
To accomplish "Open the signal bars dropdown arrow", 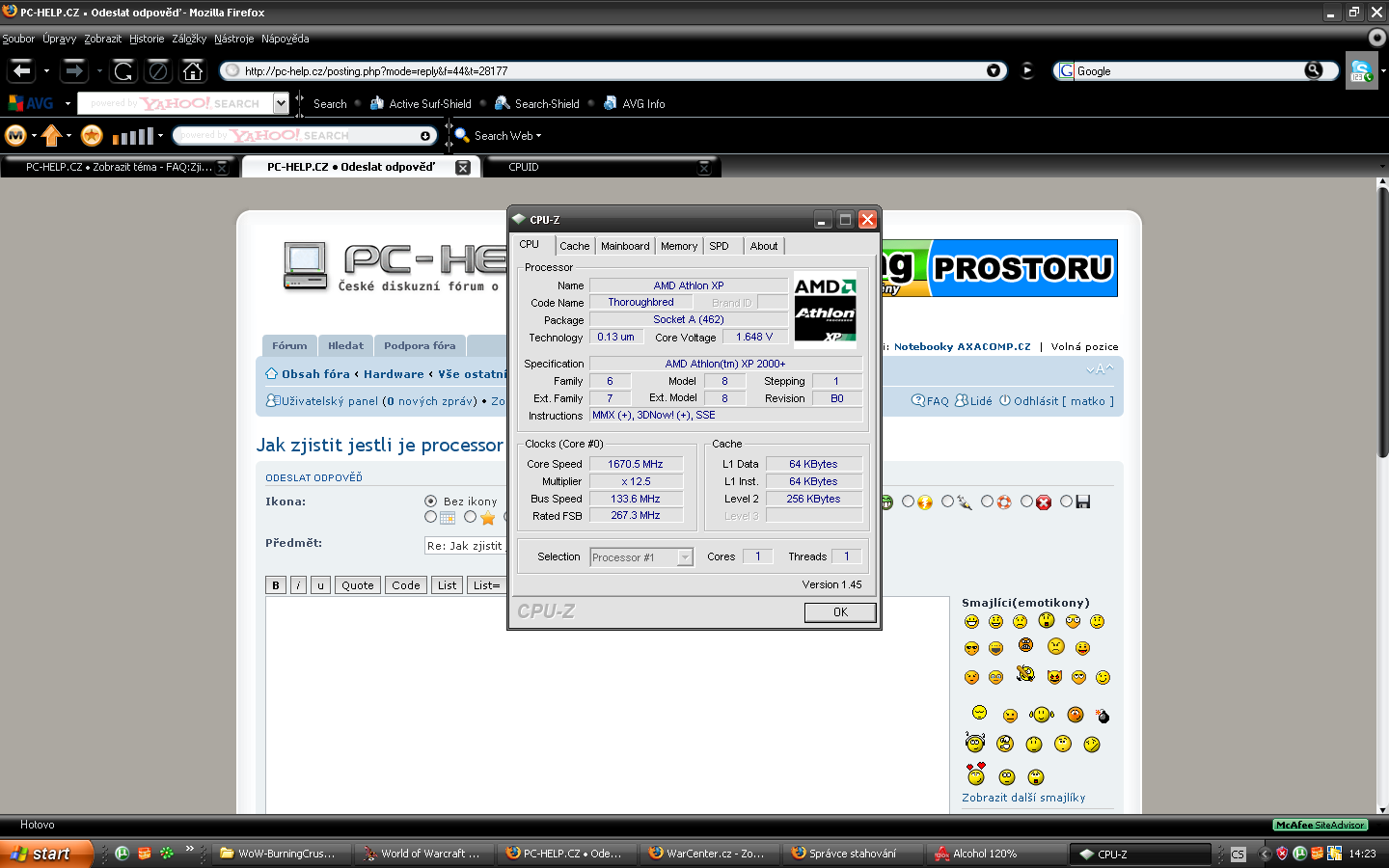I will coord(160,136).
